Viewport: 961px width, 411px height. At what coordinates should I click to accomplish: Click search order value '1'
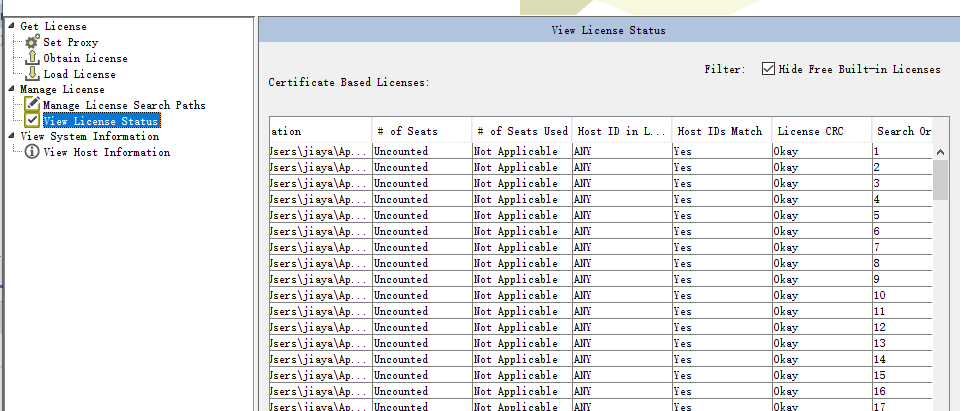click(x=876, y=151)
